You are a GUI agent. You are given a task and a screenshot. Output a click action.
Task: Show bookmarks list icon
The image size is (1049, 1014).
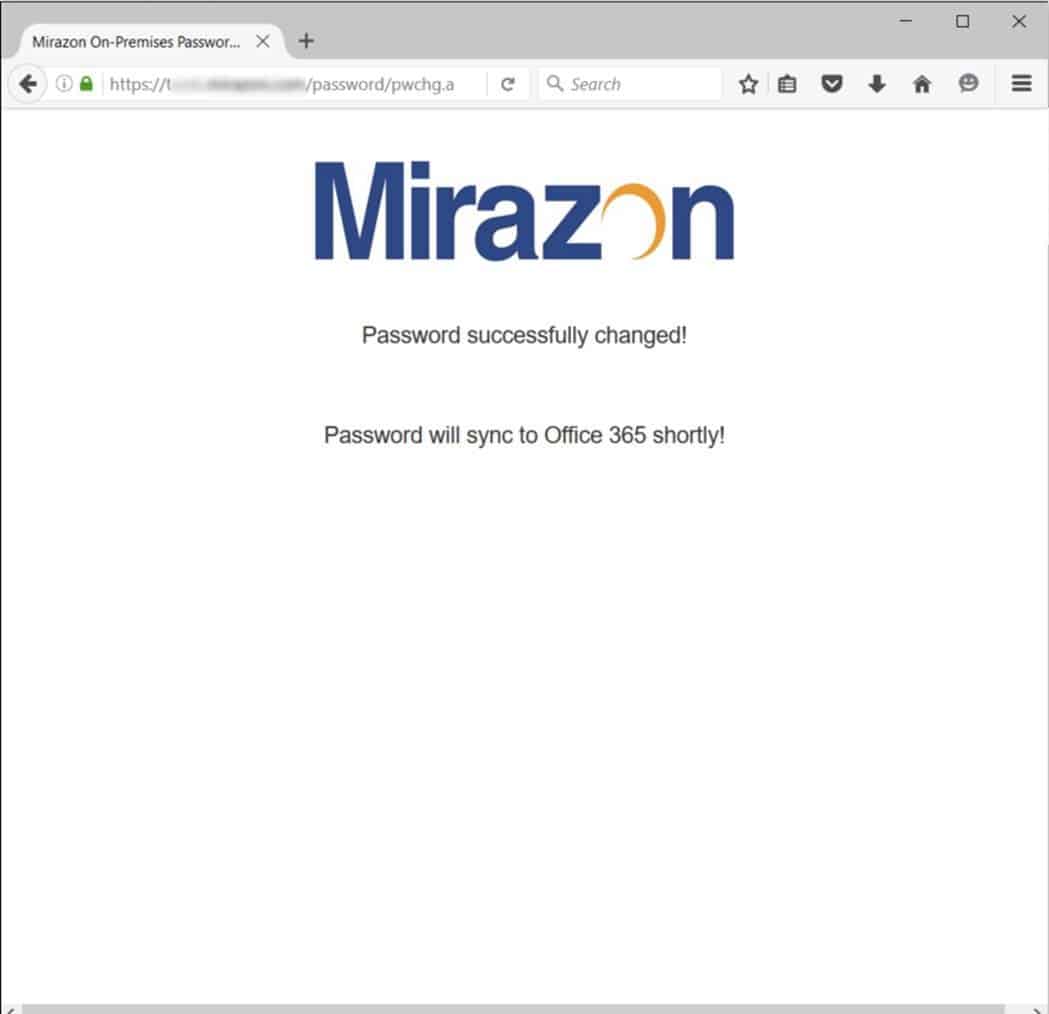click(x=787, y=84)
